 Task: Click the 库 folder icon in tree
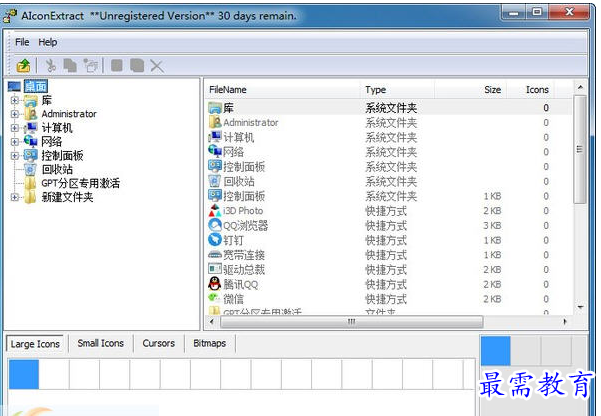30,100
